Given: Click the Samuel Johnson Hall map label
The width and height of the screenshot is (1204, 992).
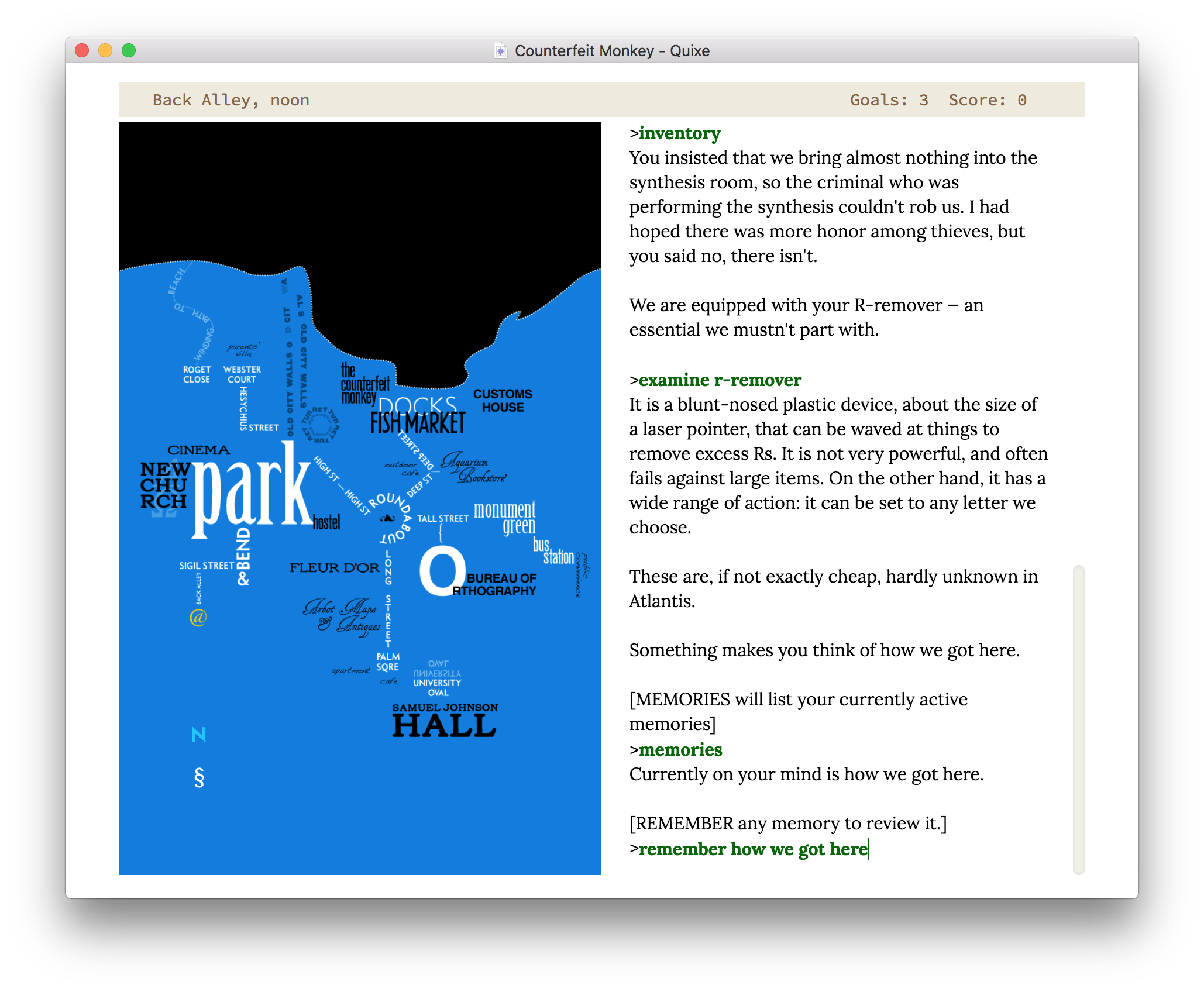Looking at the screenshot, I should (445, 721).
